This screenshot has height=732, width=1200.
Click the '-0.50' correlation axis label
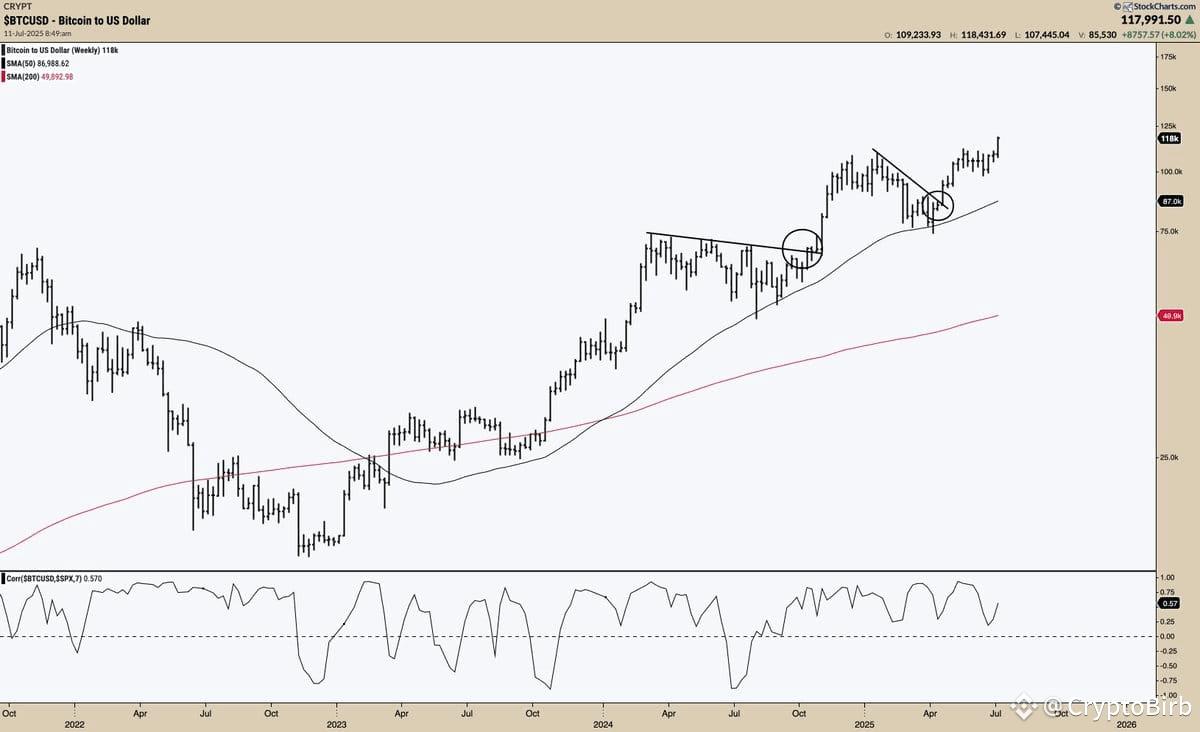click(1167, 665)
